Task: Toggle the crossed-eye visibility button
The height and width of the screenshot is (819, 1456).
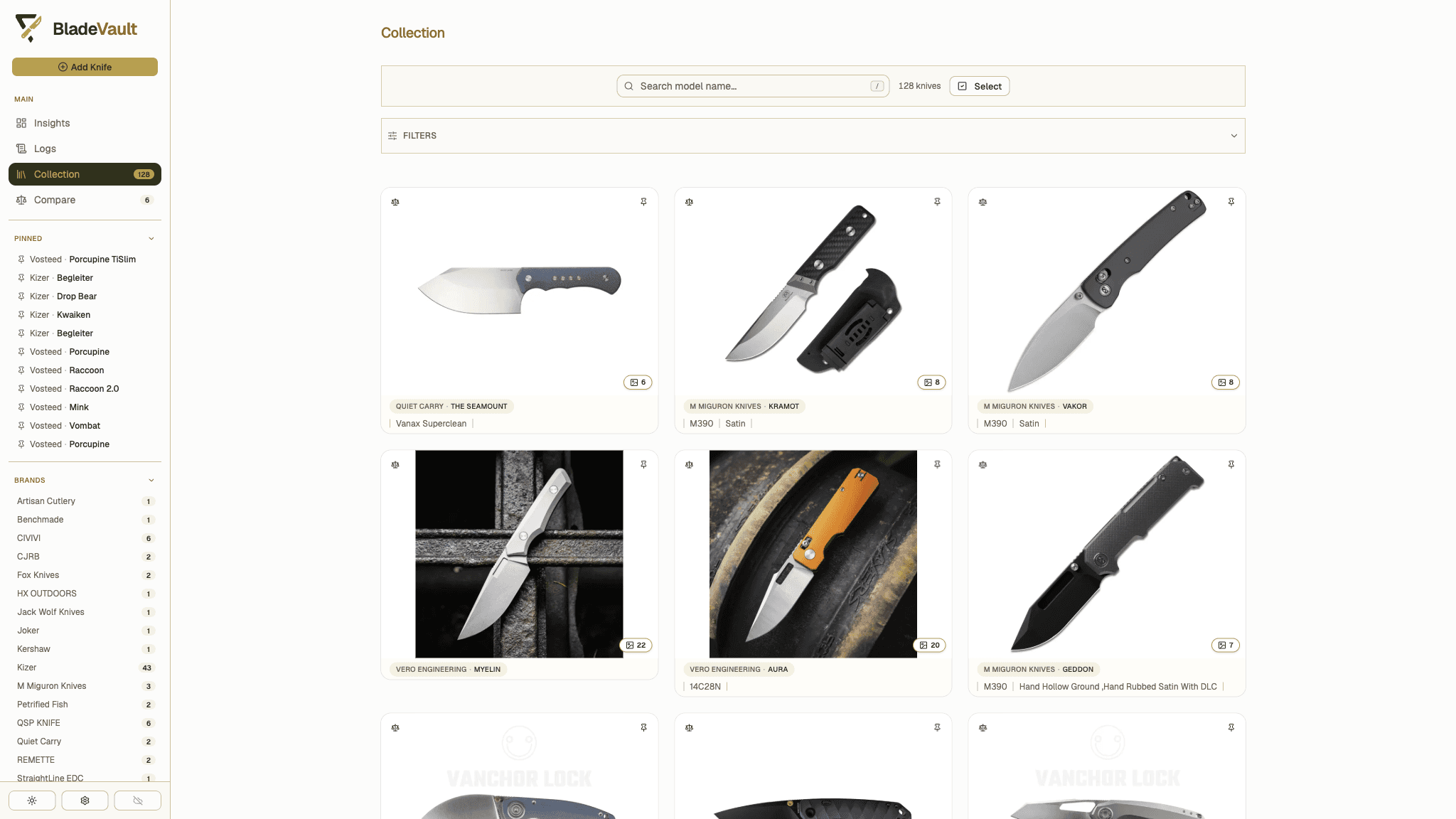Action: [138, 801]
